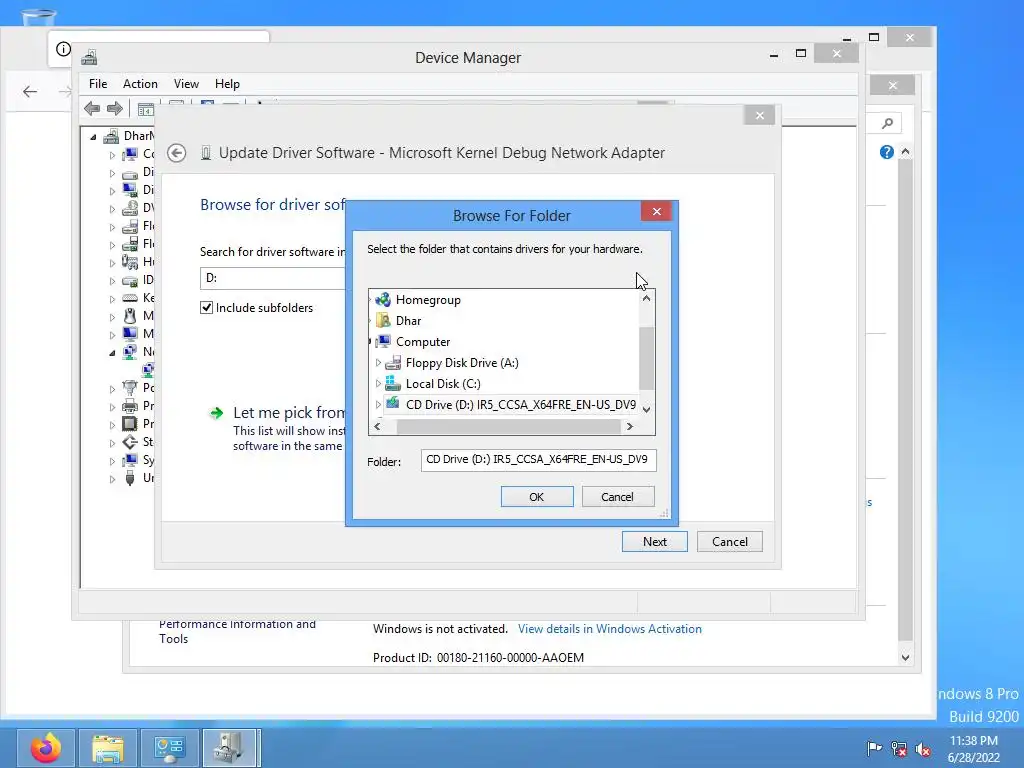Open File Explorer from the taskbar
Image resolution: width=1024 pixels, height=768 pixels.
(108, 748)
